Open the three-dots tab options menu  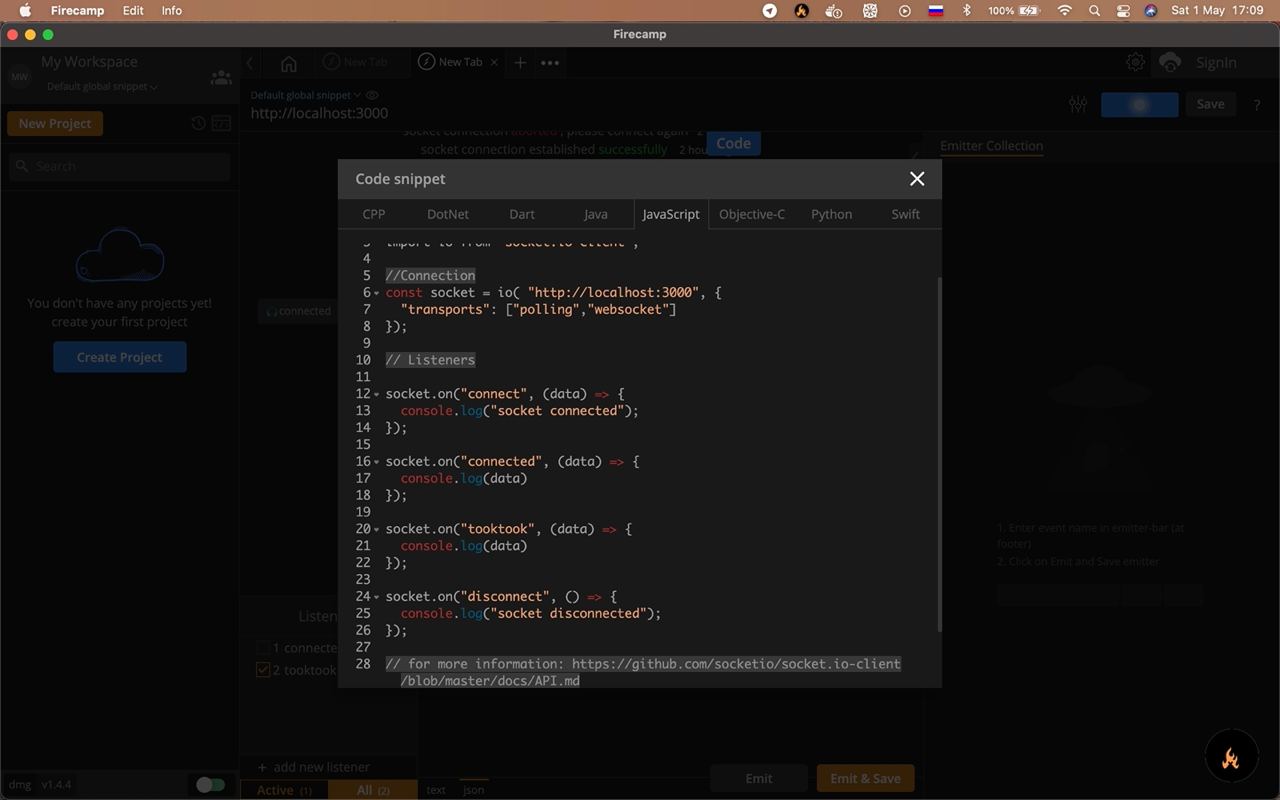coord(550,62)
